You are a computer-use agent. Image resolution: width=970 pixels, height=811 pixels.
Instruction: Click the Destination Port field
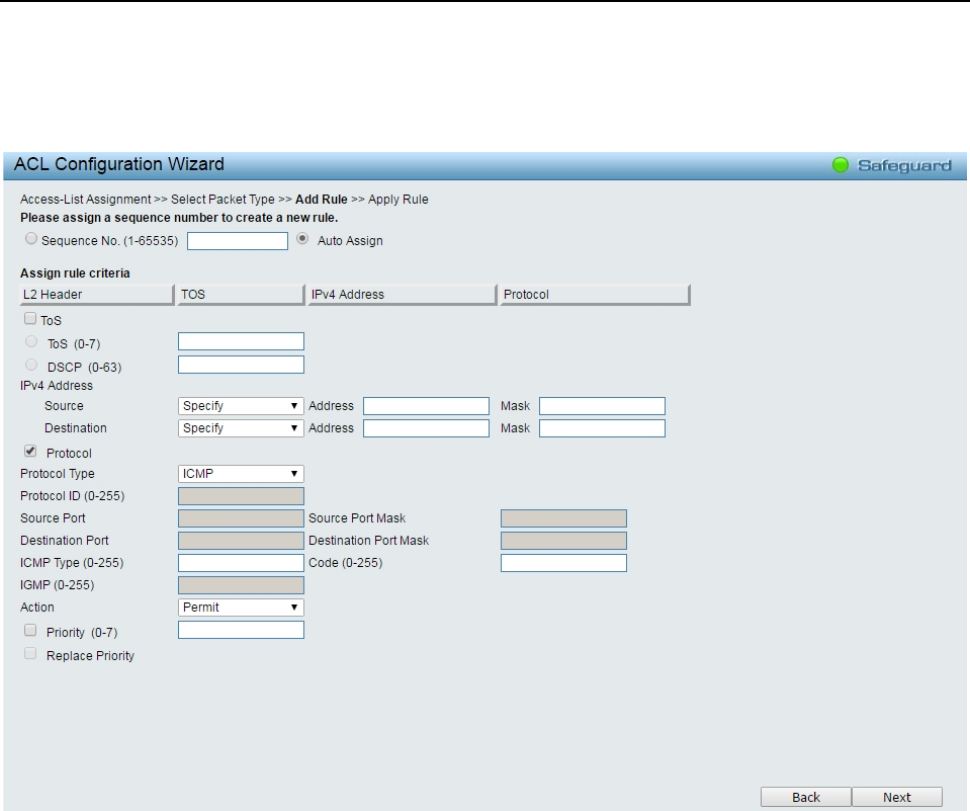point(241,541)
